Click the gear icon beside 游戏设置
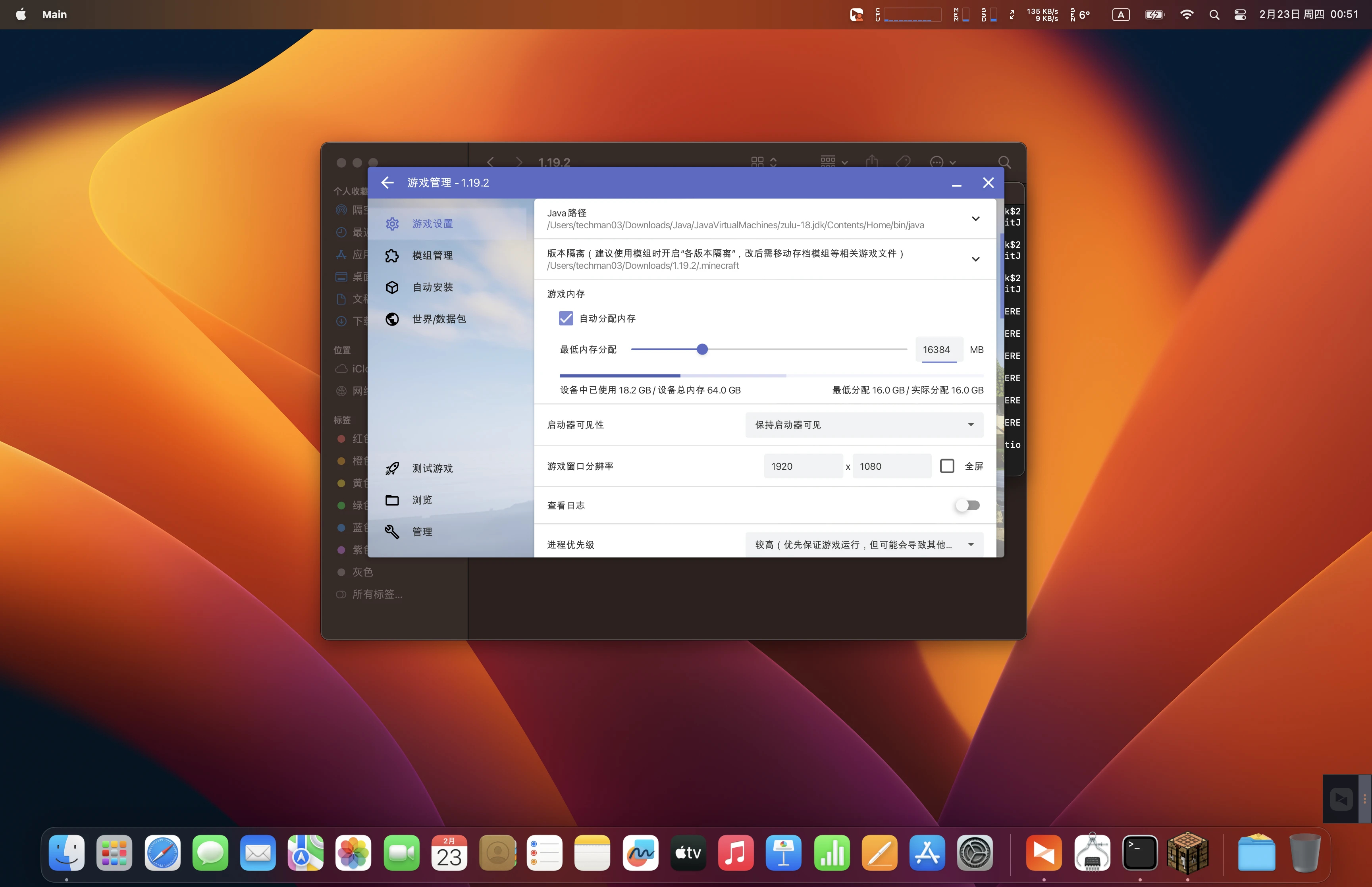The image size is (1372, 887). tap(392, 224)
